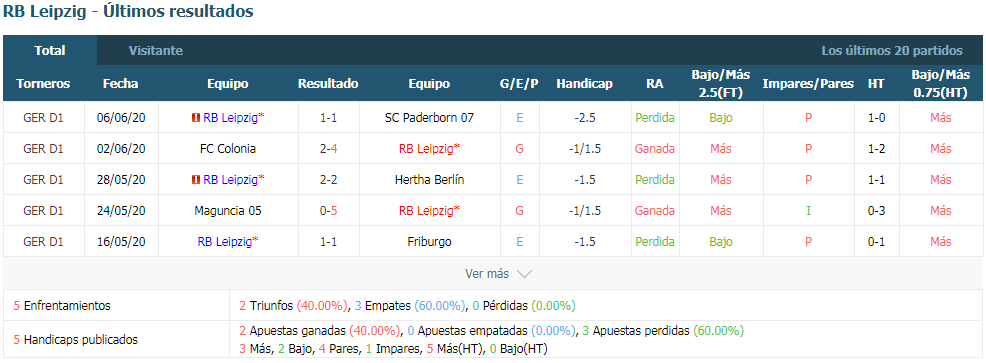Open SC Paderborn 07 team link
The image size is (986, 363).
[429, 118]
